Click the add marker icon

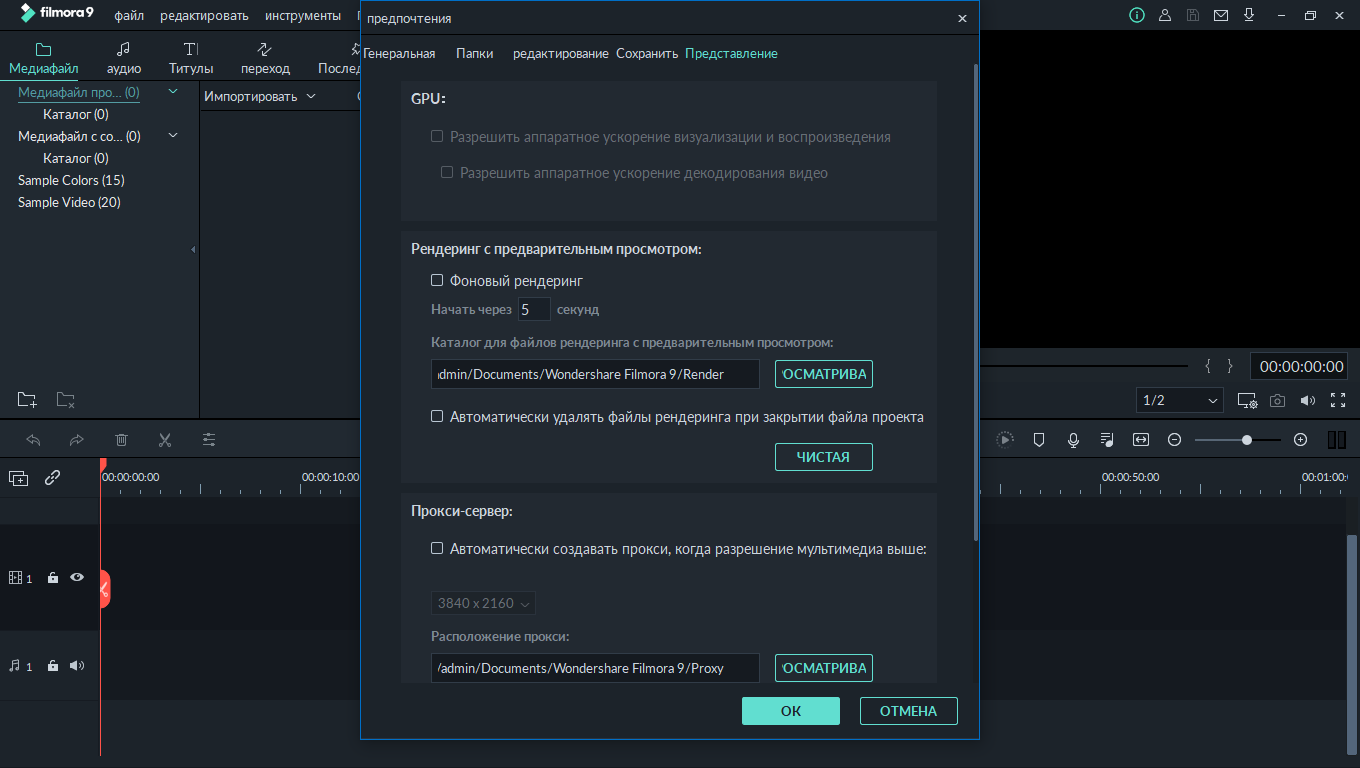1039,440
